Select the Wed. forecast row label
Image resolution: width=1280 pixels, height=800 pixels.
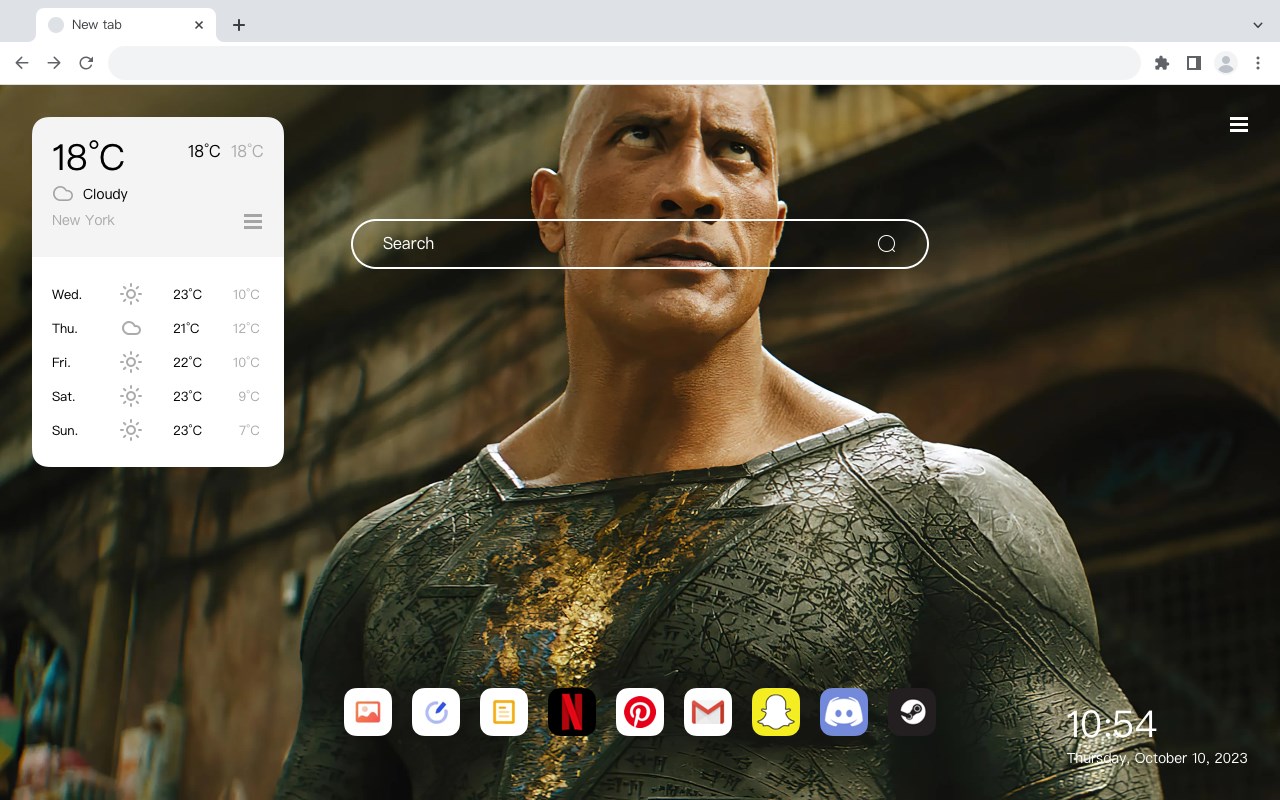[67, 295]
